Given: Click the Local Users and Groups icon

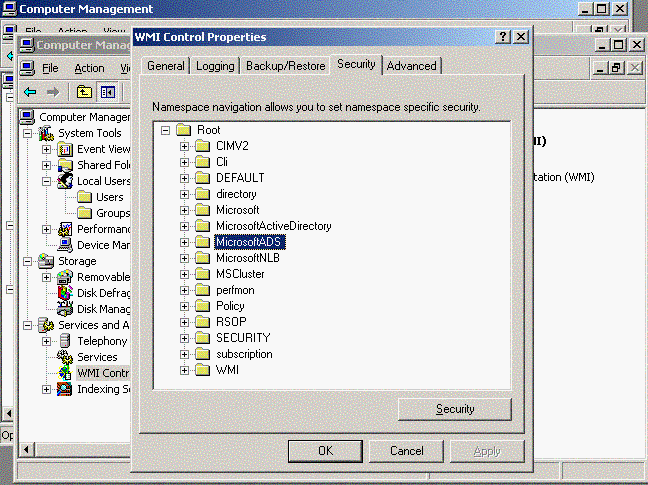Looking at the screenshot, I should (65, 181).
